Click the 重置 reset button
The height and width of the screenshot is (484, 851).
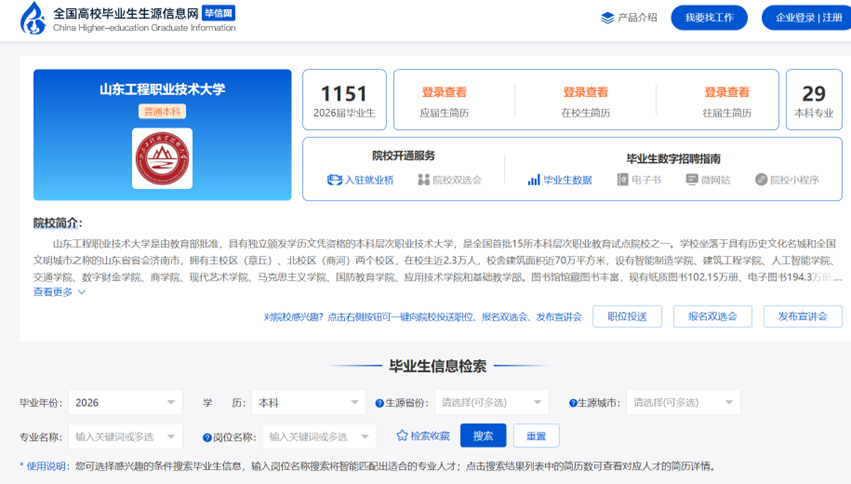click(x=536, y=436)
